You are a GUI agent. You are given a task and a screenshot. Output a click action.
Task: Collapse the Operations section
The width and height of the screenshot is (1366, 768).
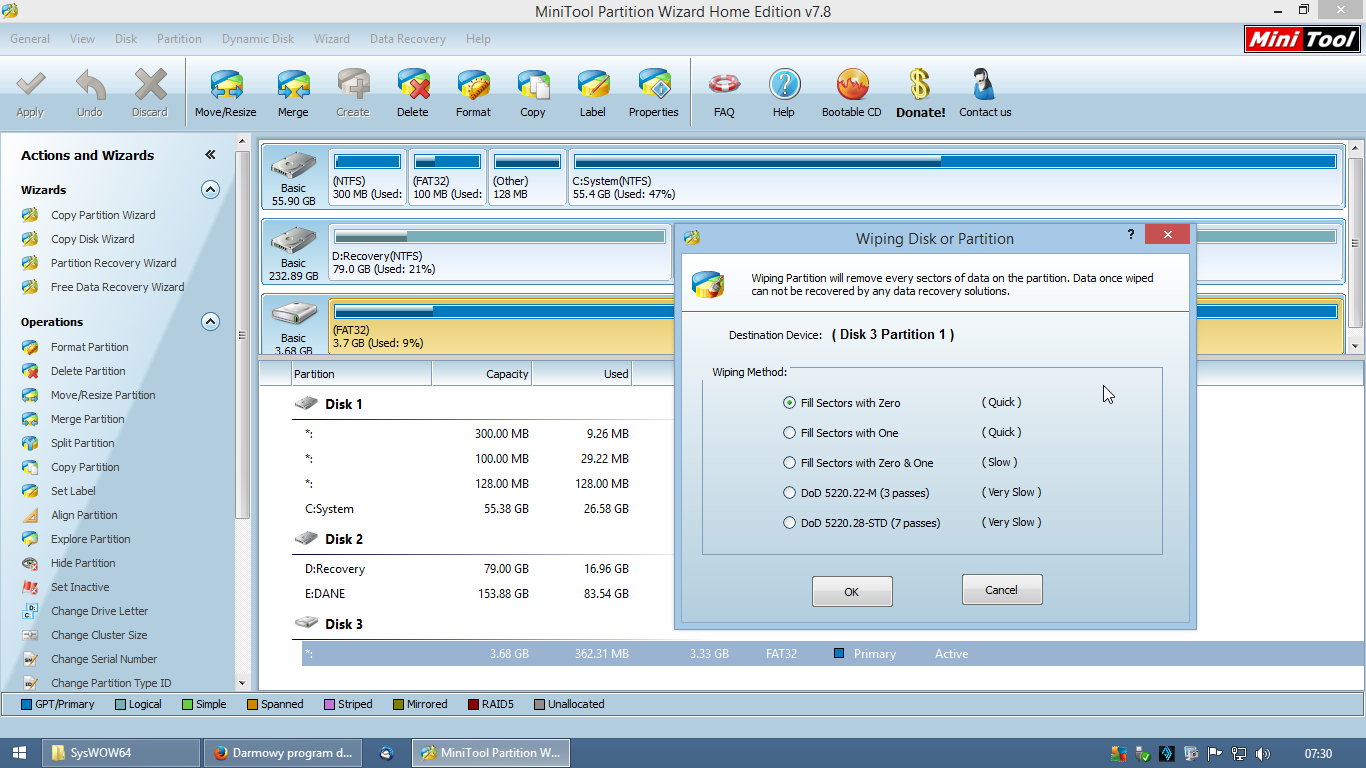(210, 321)
